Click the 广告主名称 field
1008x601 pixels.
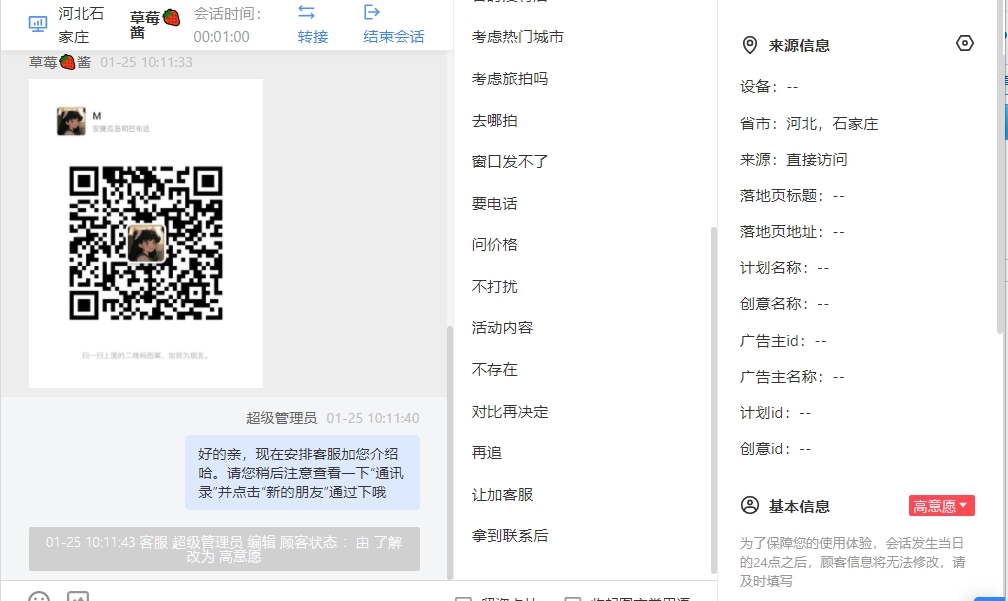tap(792, 377)
